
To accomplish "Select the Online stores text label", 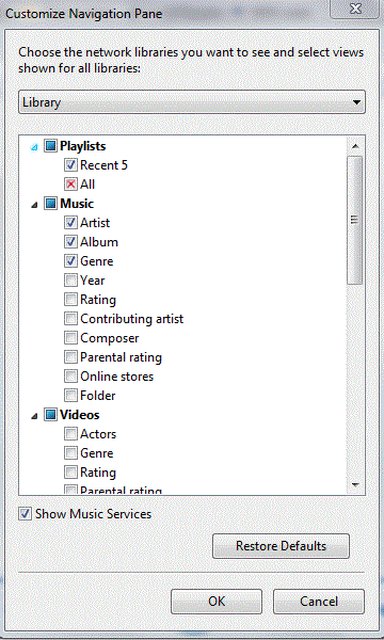I will [117, 376].
